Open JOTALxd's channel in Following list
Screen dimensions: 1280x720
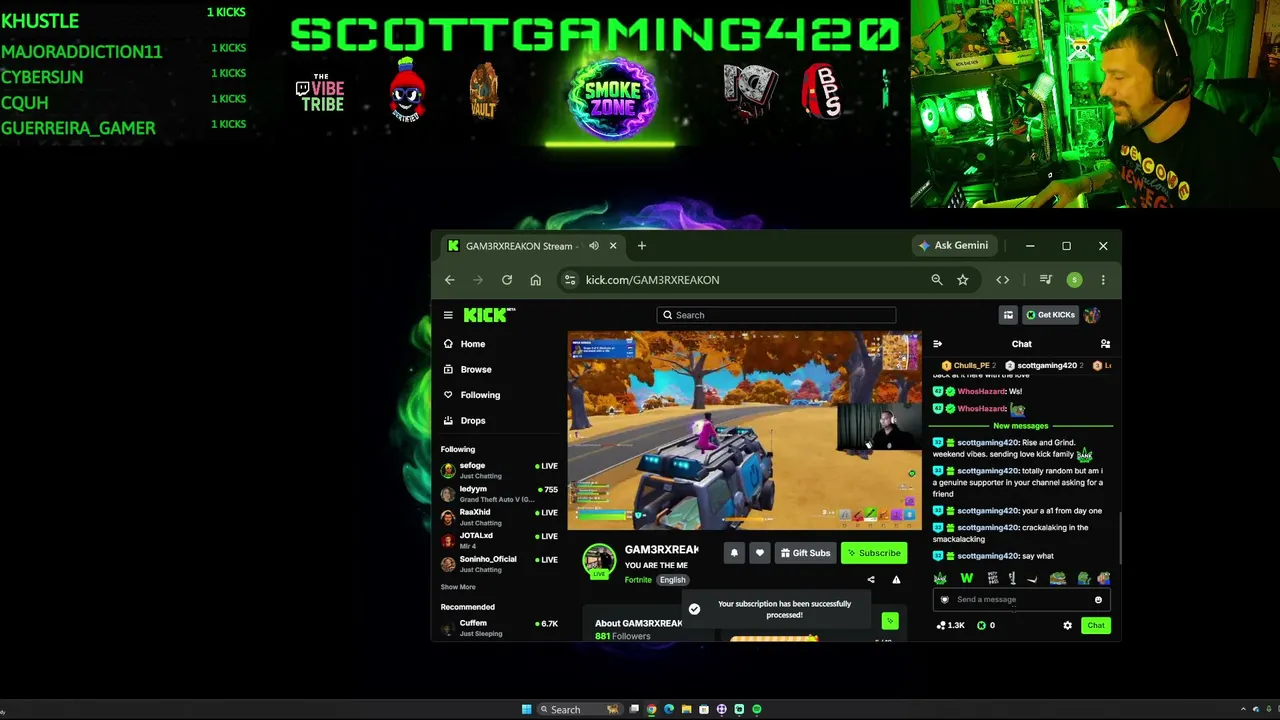pyautogui.click(x=499, y=540)
